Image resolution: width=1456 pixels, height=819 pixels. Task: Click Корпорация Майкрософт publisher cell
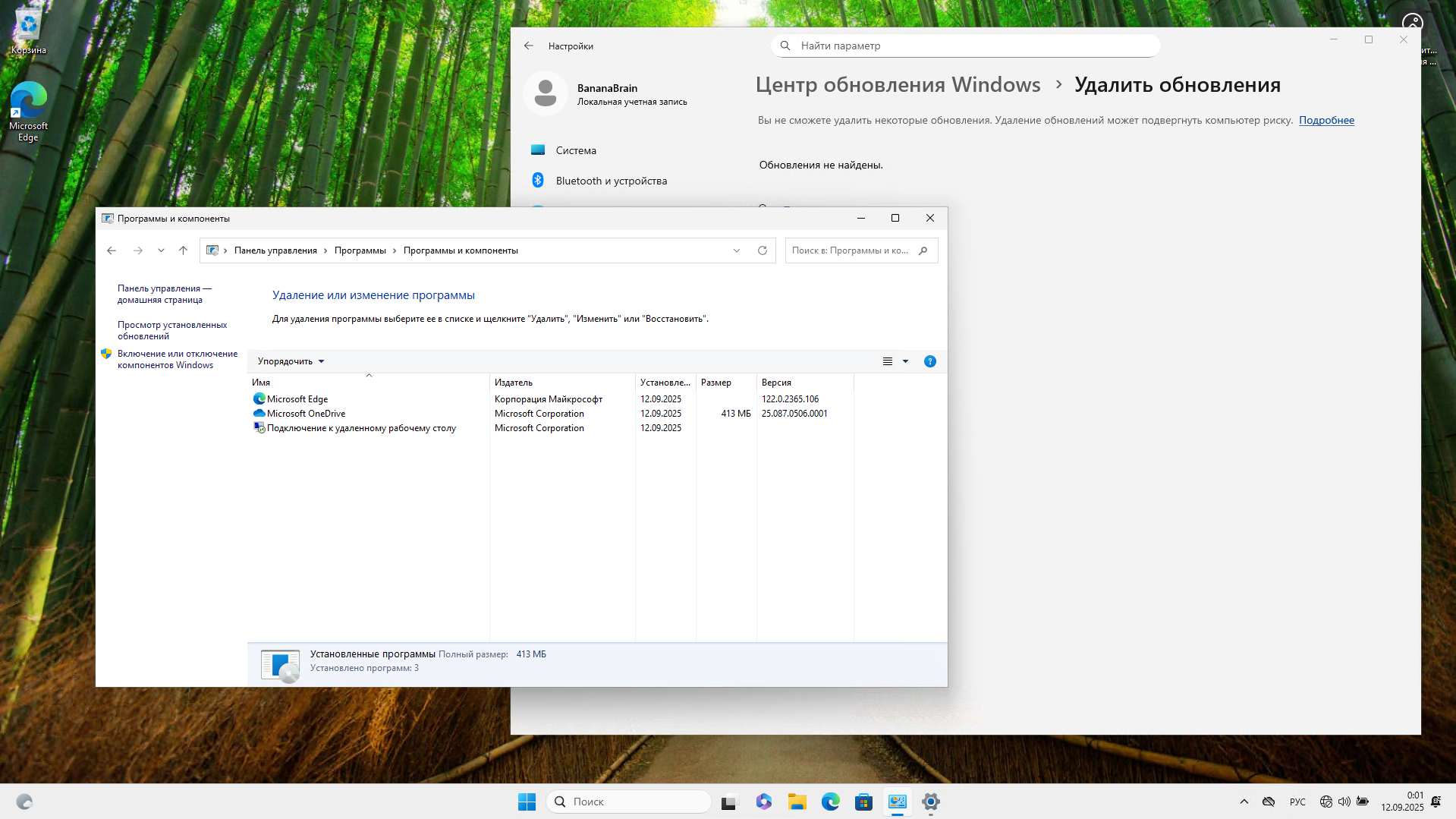(549, 399)
